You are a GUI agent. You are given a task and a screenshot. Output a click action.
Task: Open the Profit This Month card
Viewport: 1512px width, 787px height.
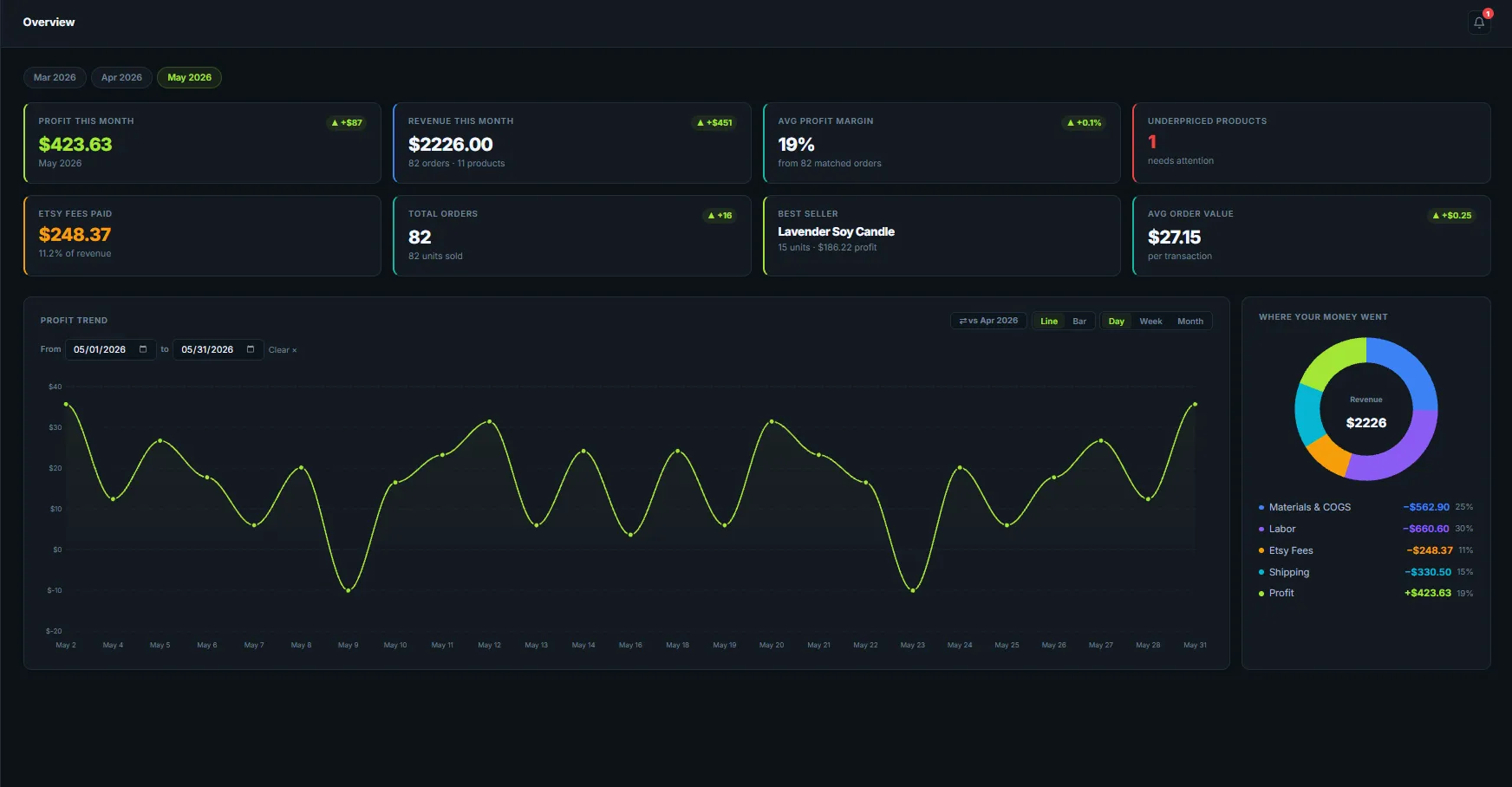pyautogui.click(x=202, y=143)
